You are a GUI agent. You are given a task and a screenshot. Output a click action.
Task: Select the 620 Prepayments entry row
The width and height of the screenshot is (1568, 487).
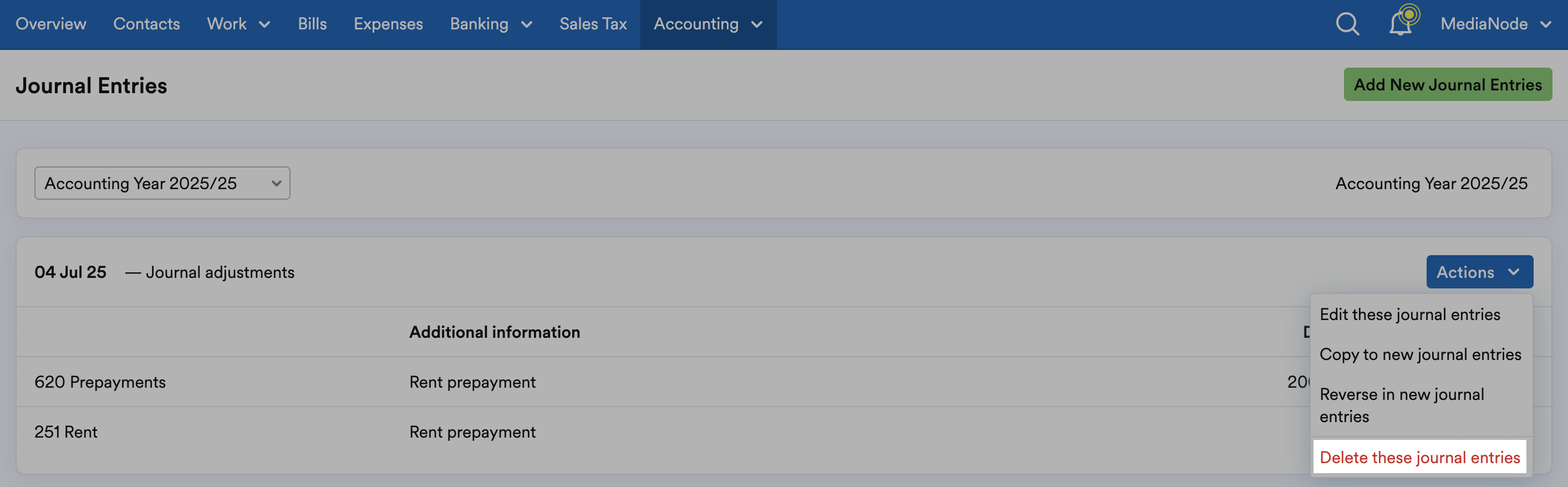click(100, 382)
